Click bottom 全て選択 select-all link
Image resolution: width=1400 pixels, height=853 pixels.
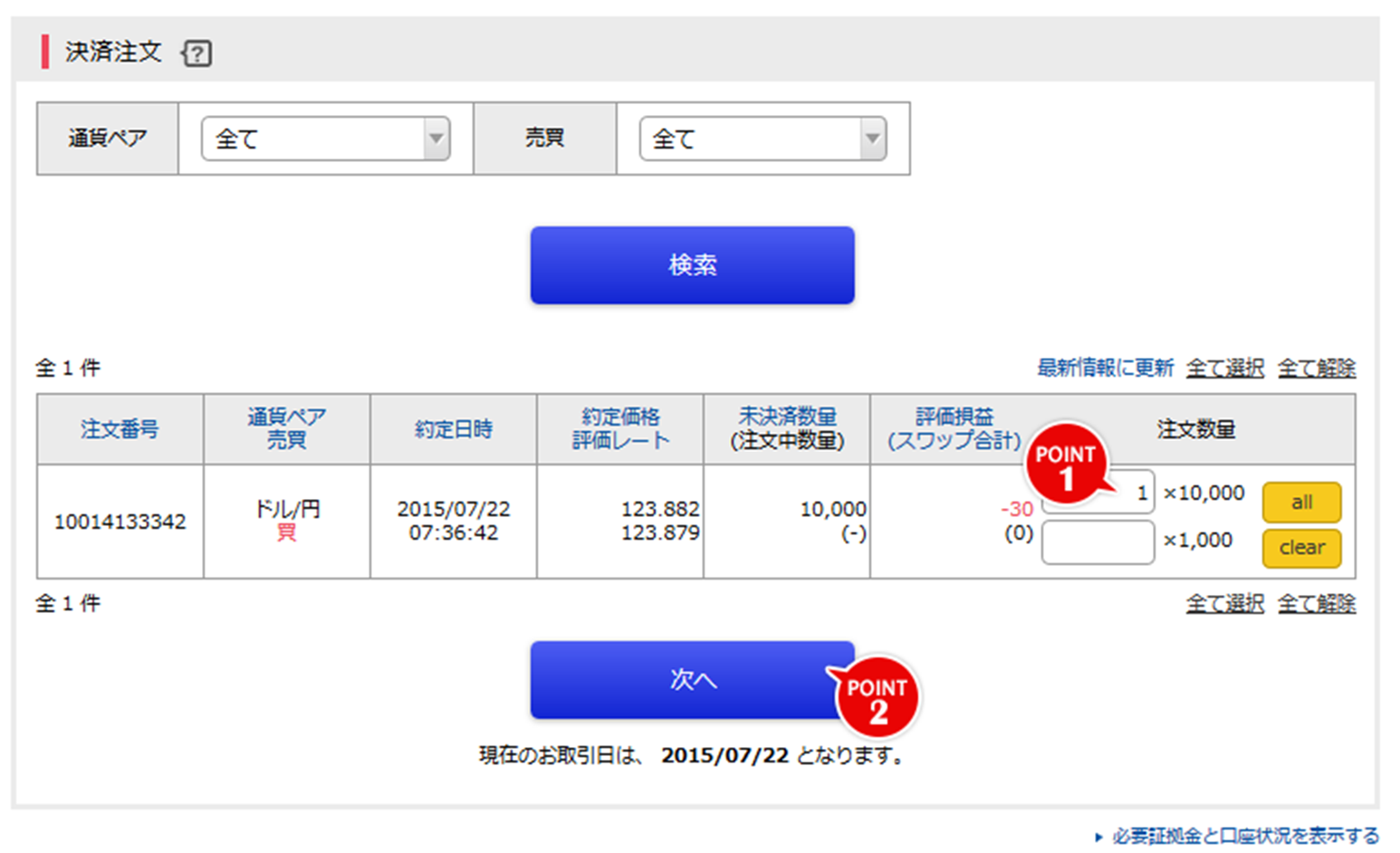[1223, 602]
